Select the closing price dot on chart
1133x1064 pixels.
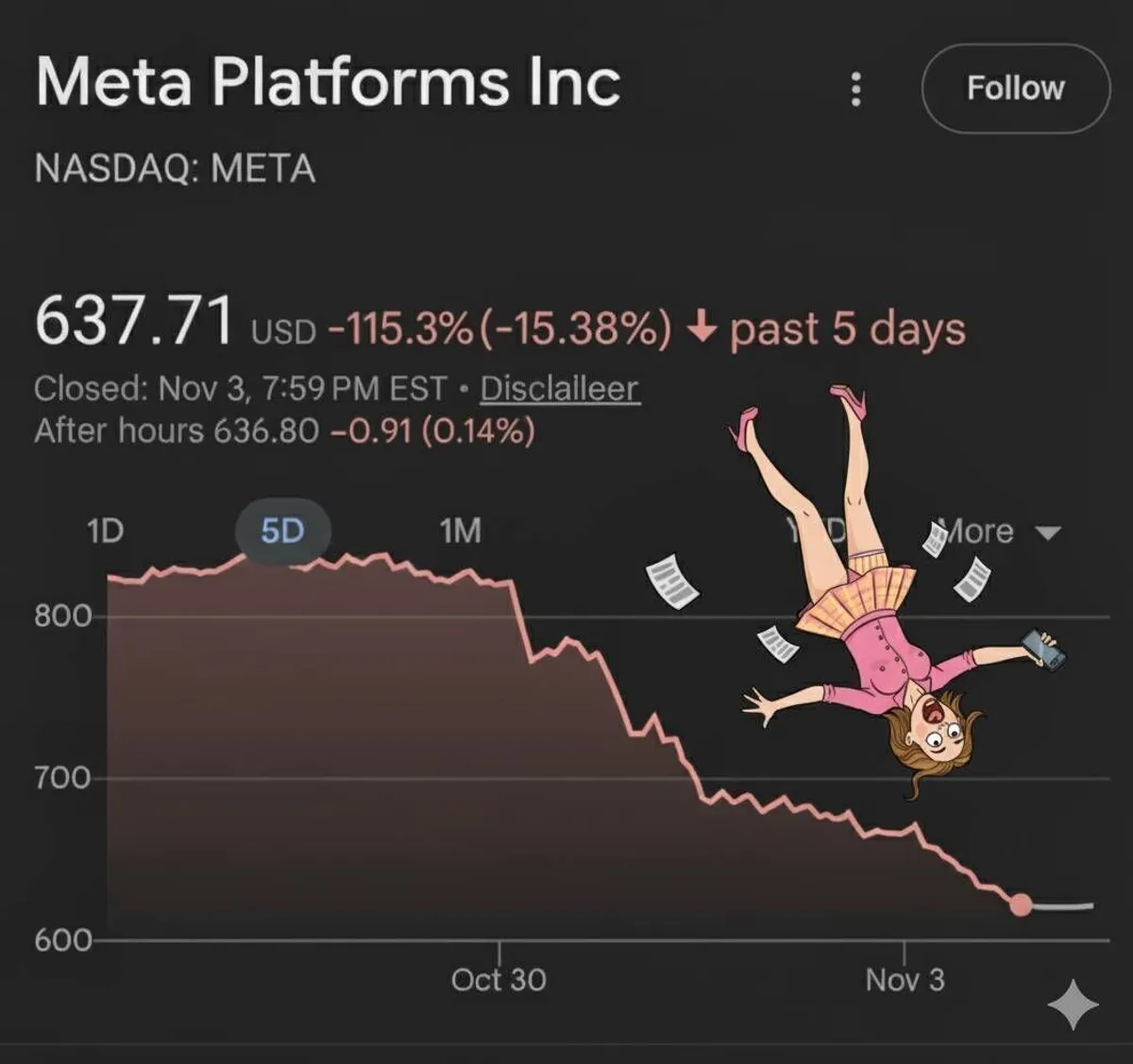click(x=1021, y=904)
